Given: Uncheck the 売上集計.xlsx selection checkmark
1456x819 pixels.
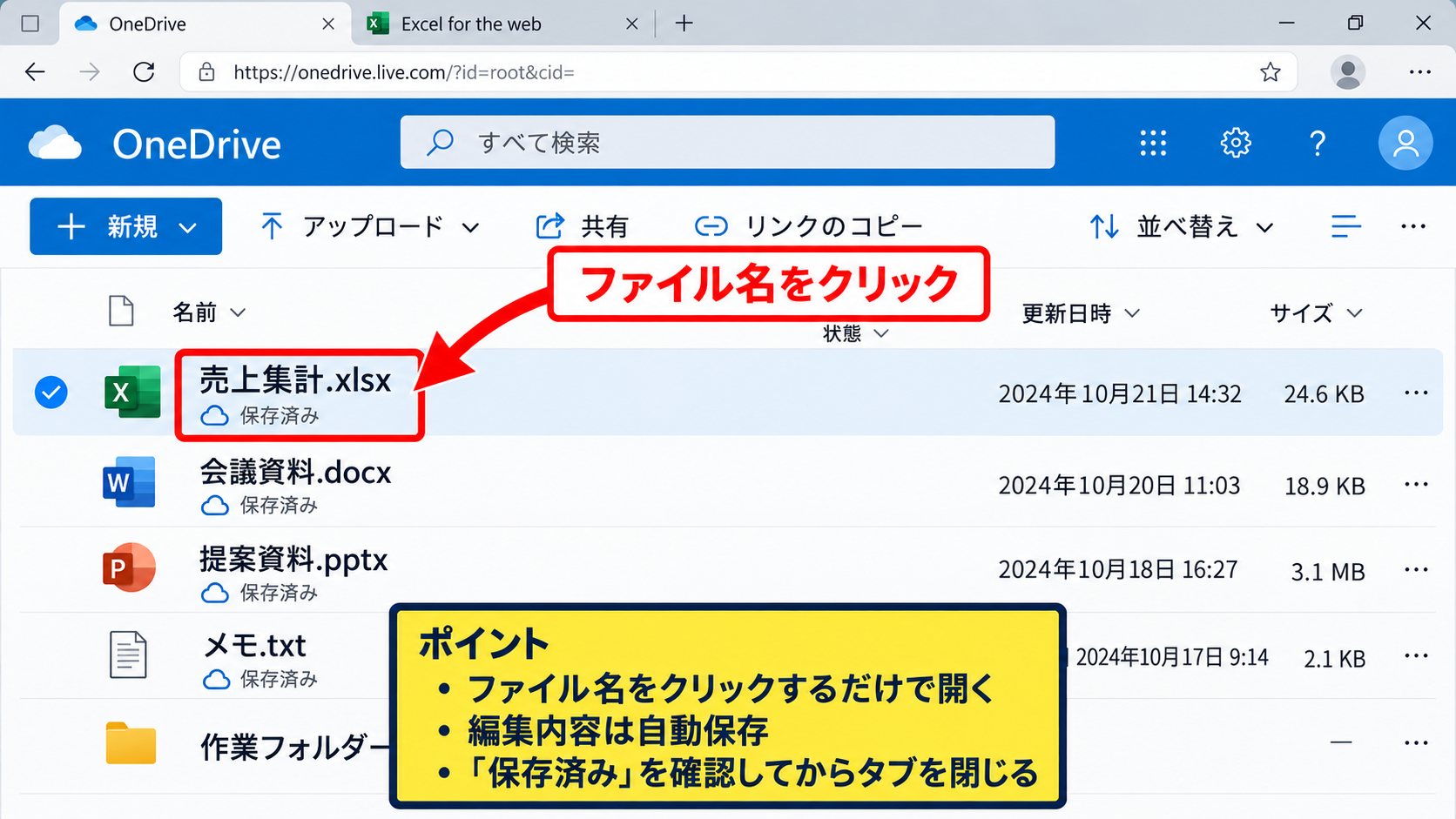Looking at the screenshot, I should click(x=51, y=393).
